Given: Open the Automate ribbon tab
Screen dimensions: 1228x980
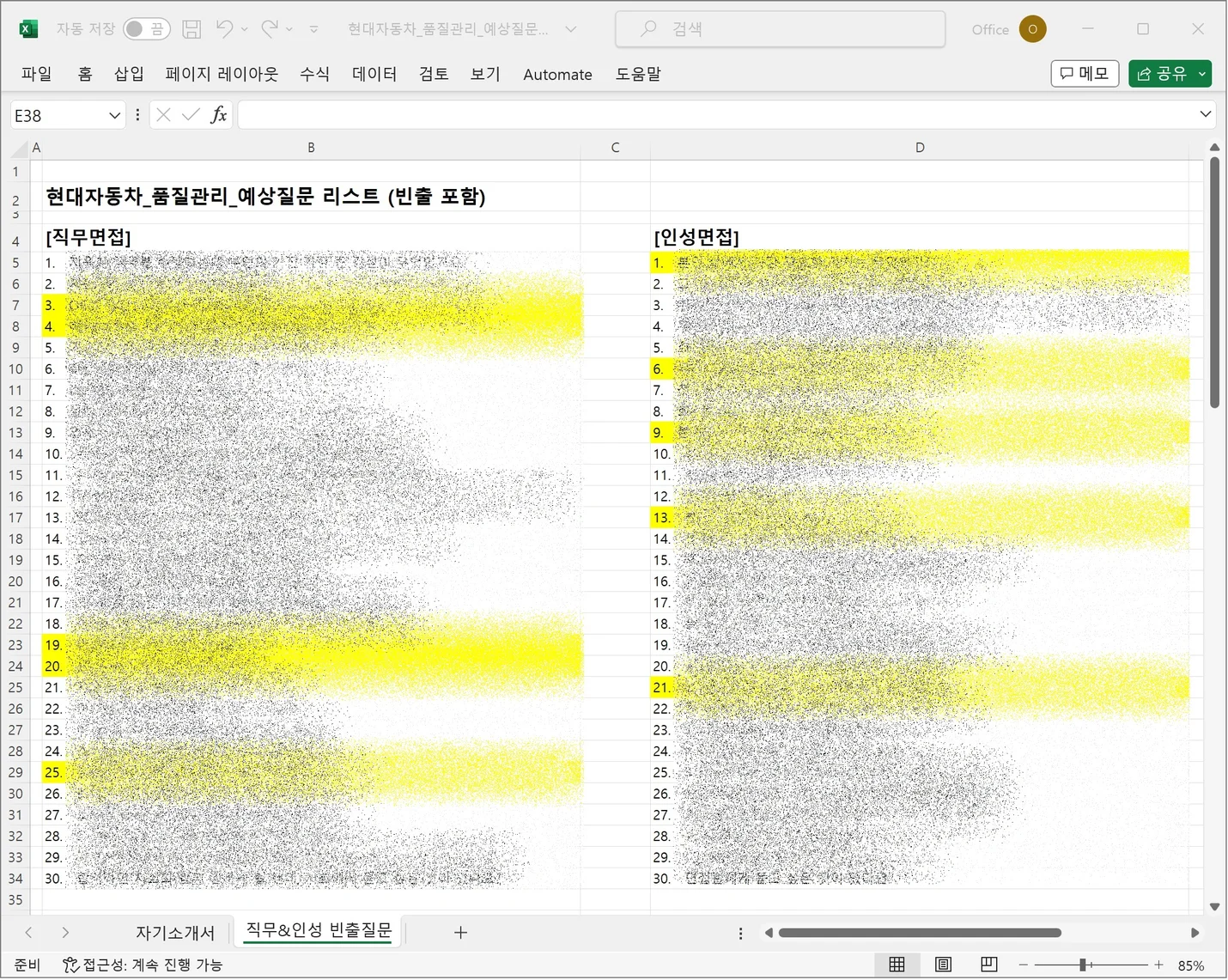Looking at the screenshot, I should coord(557,75).
